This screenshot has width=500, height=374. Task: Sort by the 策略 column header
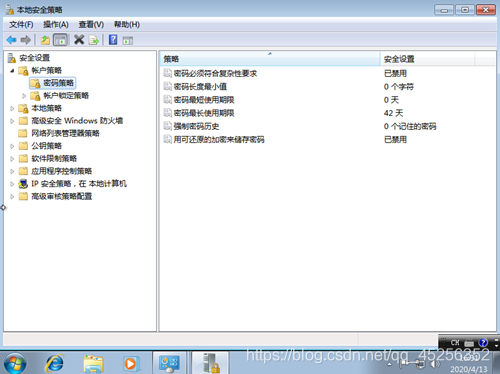pos(270,59)
